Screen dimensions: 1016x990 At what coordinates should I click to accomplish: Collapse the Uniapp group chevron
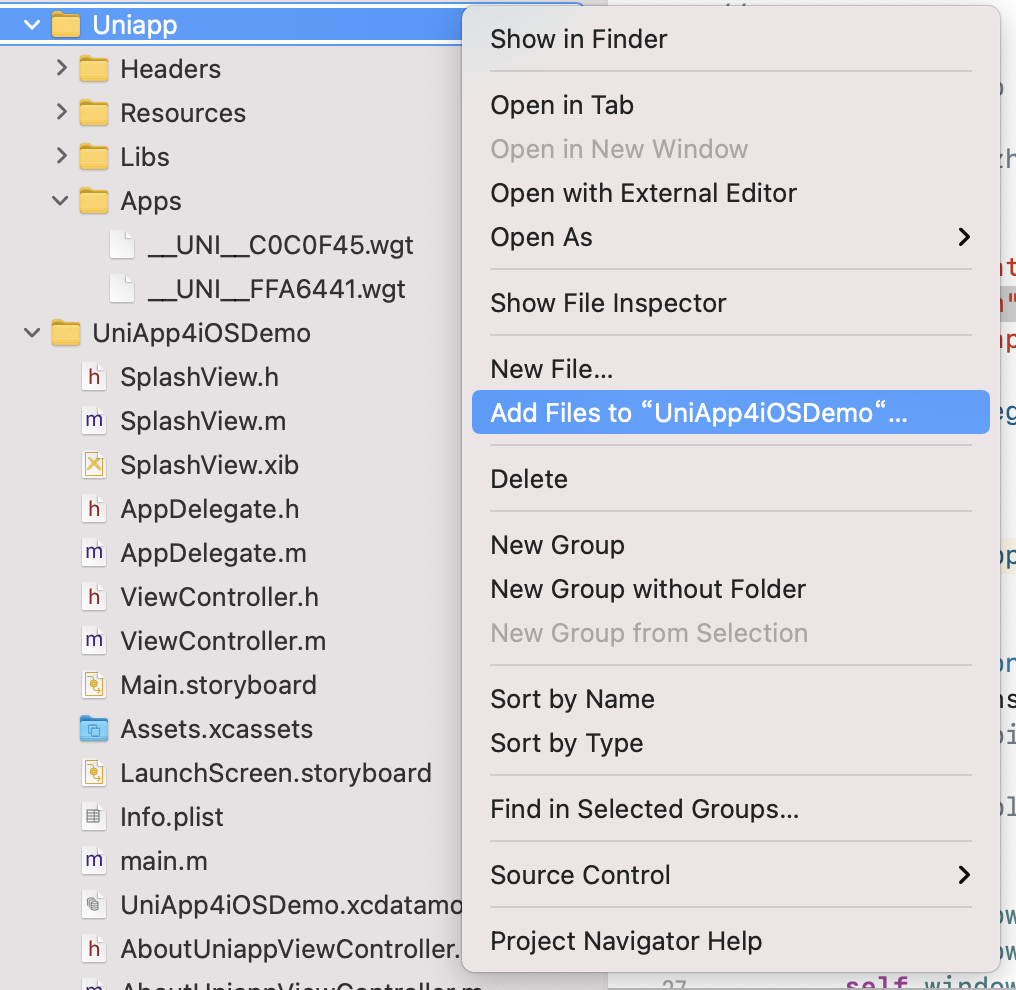pos(32,25)
